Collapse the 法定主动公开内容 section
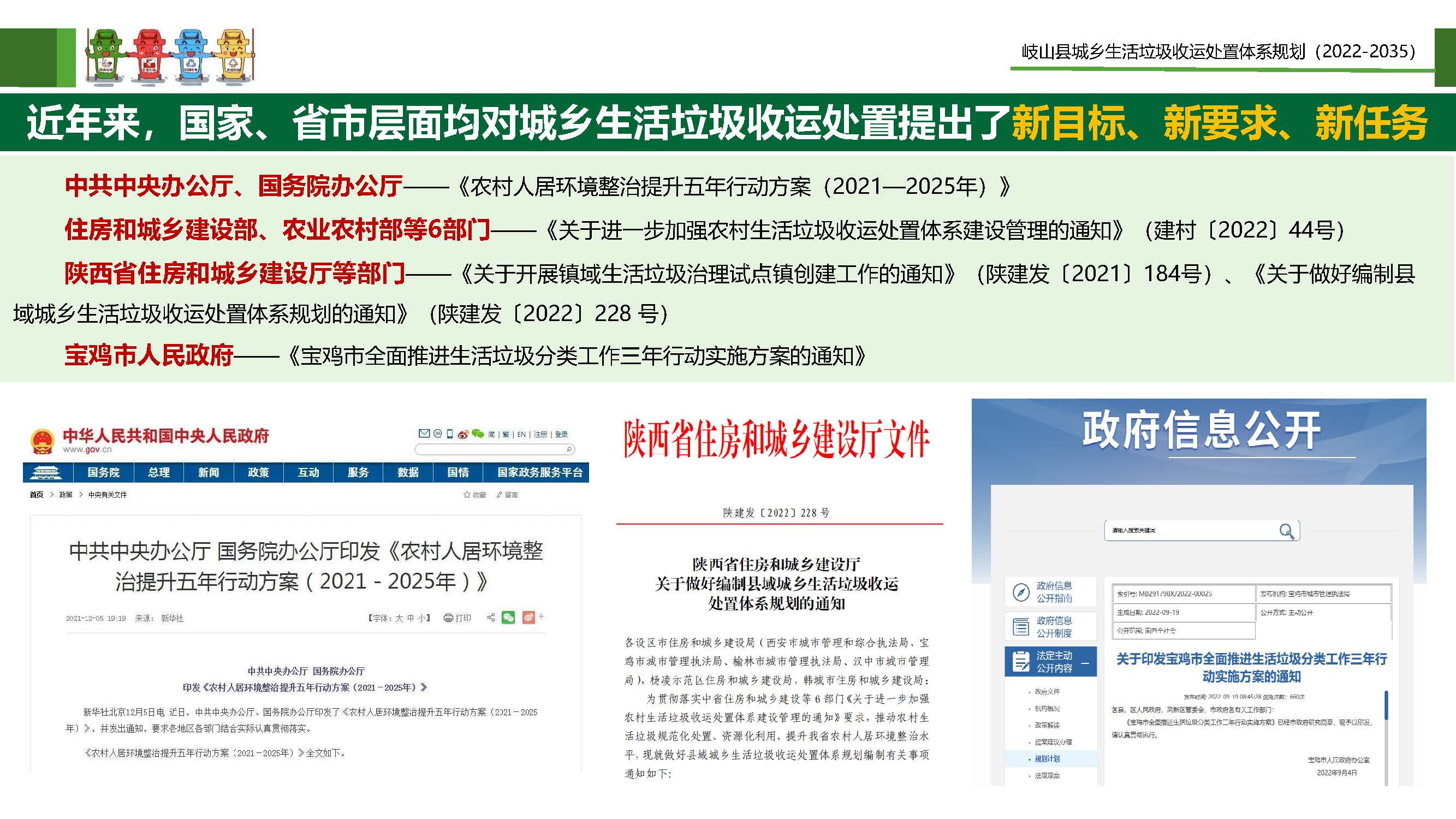Screen dimensions: 1456x819 pos(1085,662)
